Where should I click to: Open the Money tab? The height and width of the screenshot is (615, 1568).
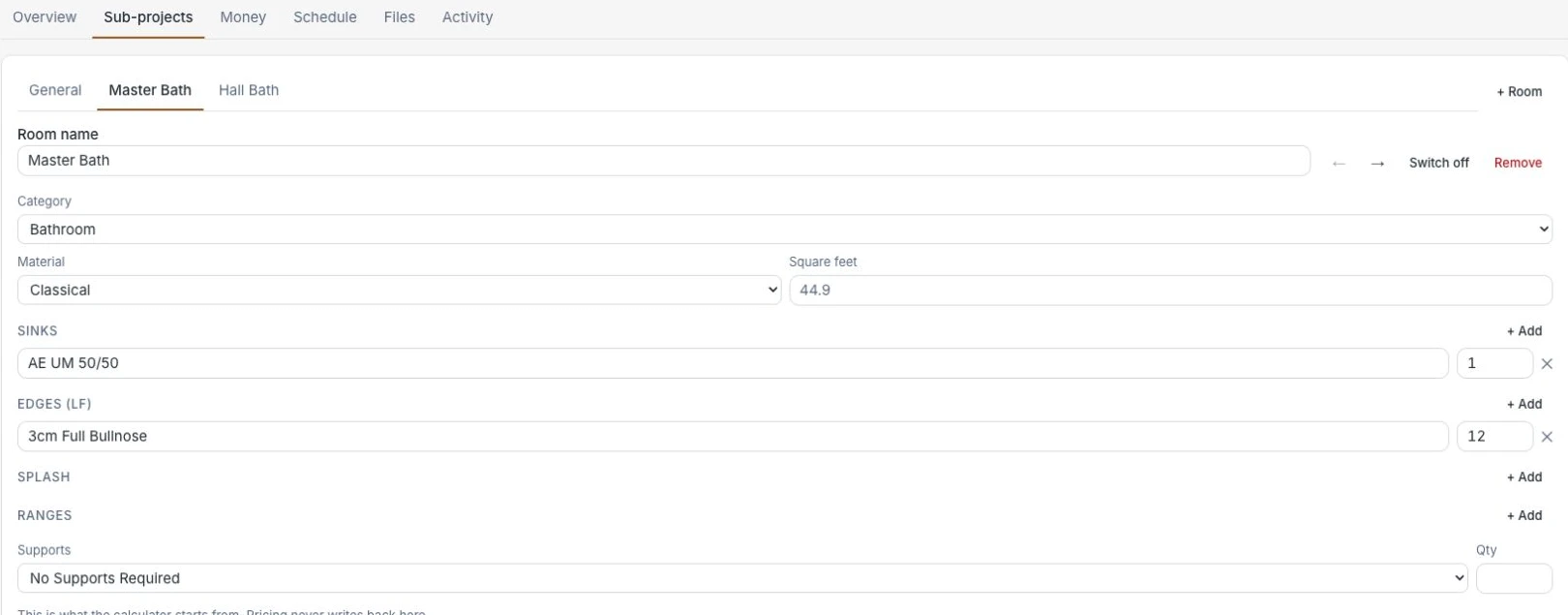[243, 17]
